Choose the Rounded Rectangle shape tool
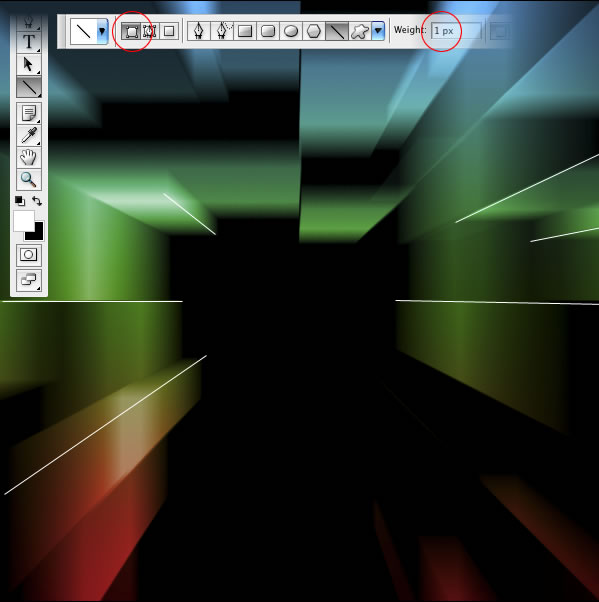 tap(268, 31)
